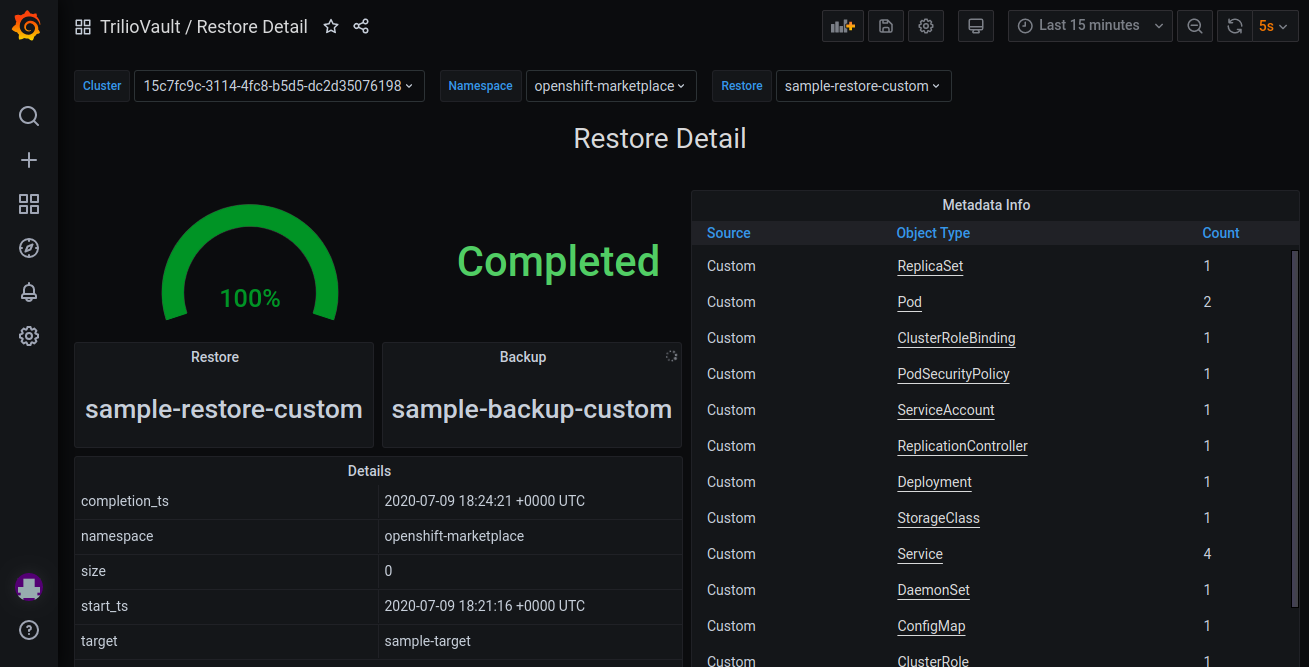Open dashboard settings gear in toolbar
The height and width of the screenshot is (667, 1309).
point(926,26)
